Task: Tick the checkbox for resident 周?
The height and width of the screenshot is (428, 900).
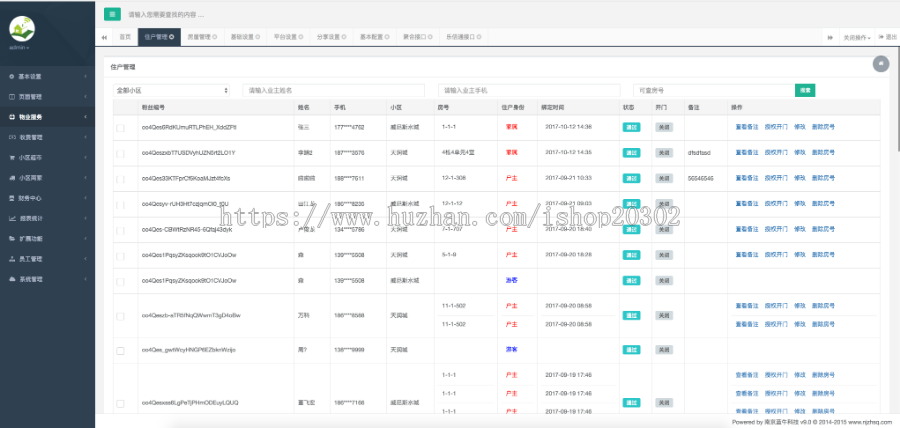Action: tap(120, 351)
